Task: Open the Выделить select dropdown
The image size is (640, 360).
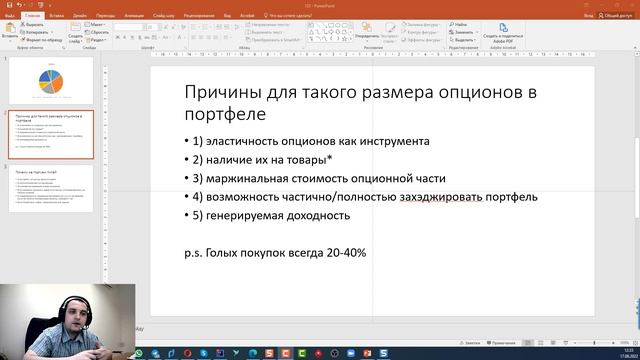Action: [463, 40]
